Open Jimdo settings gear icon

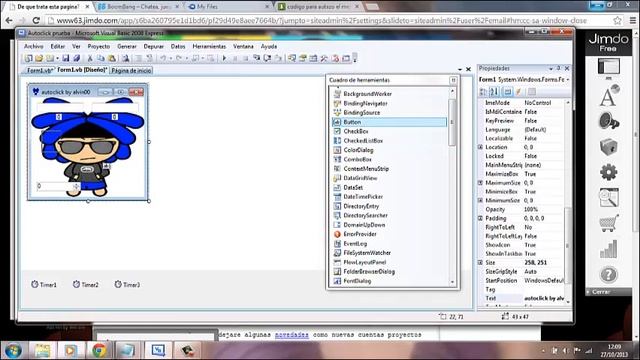(608, 172)
